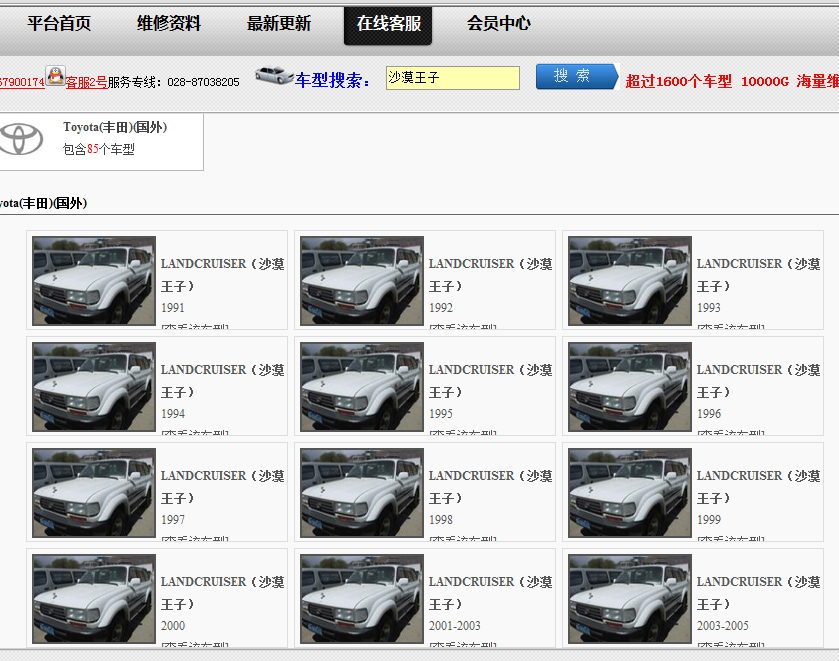Select the year text 1991

[173, 308]
